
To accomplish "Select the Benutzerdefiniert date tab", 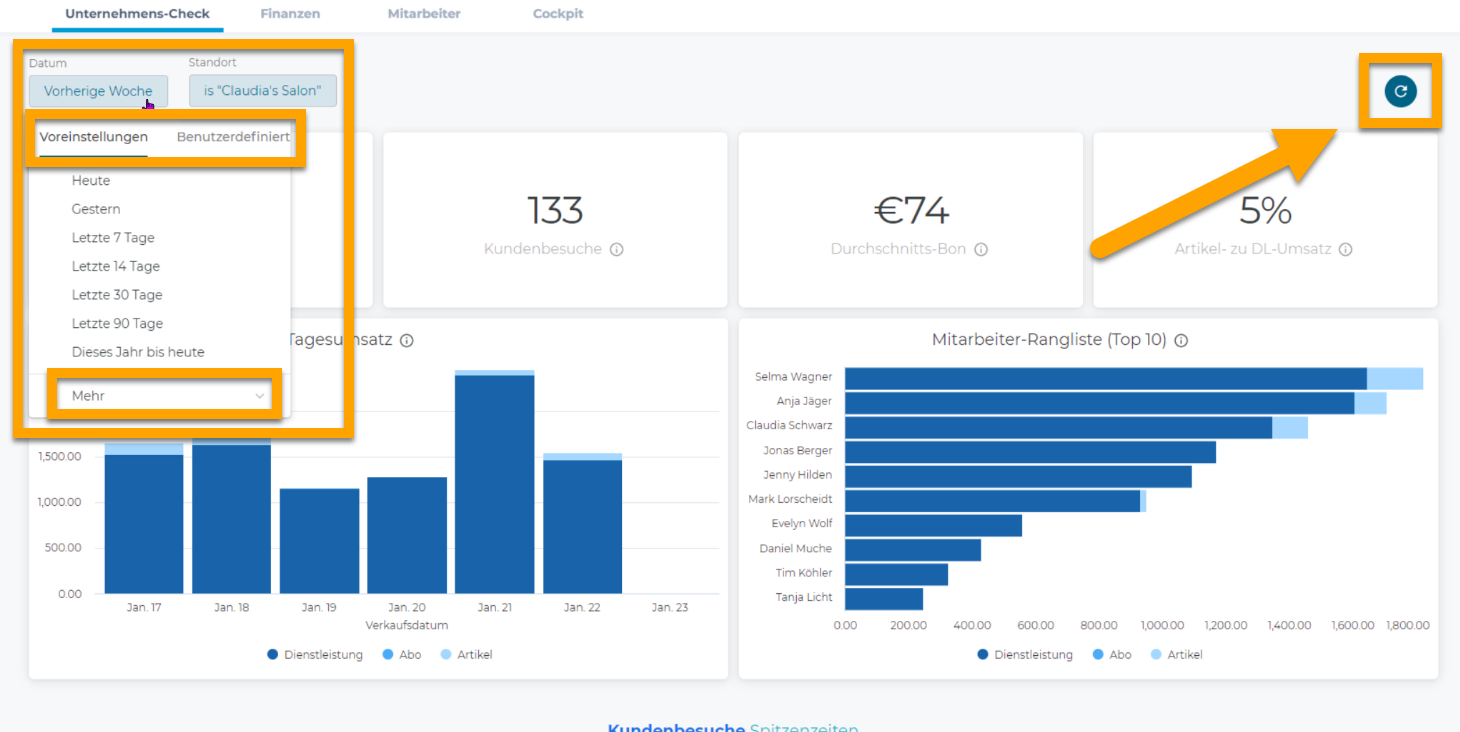I will pos(233,137).
